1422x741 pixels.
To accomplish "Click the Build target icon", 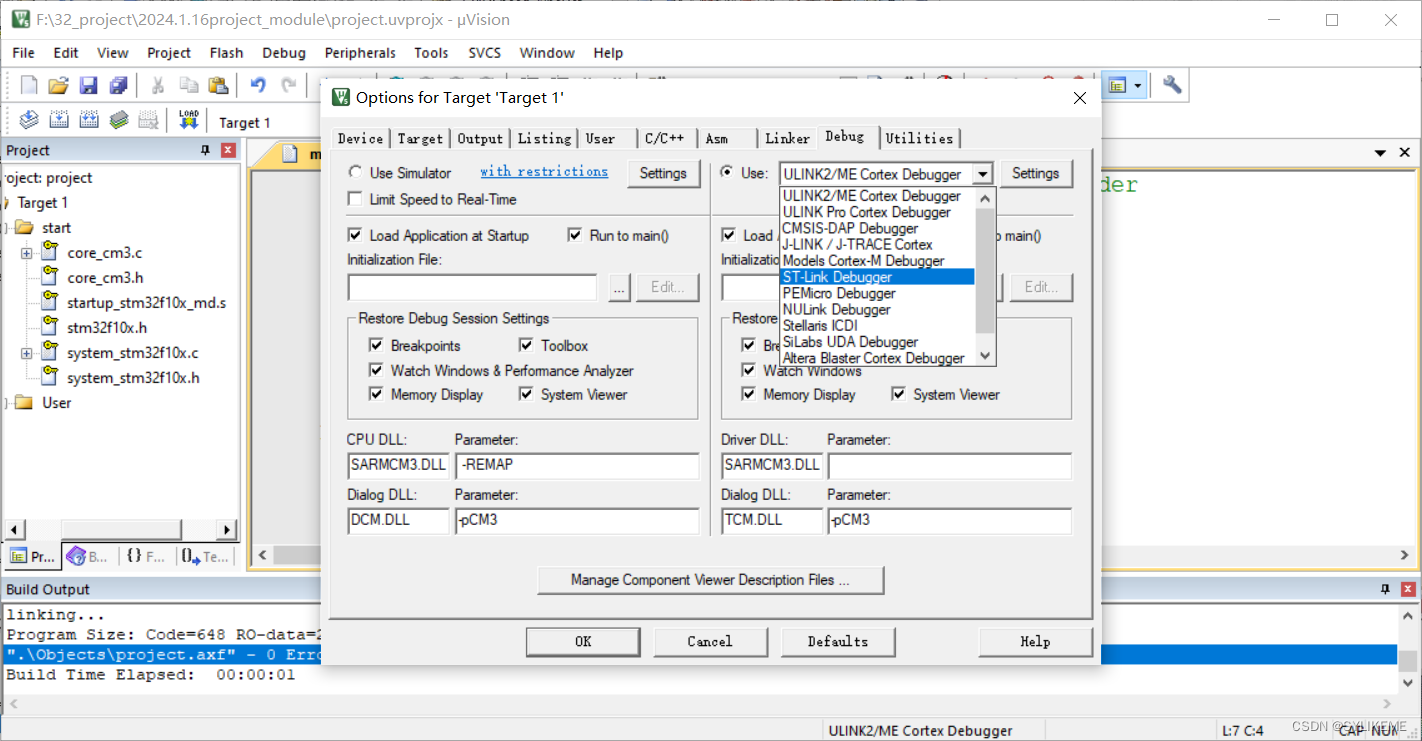I will coord(59,121).
